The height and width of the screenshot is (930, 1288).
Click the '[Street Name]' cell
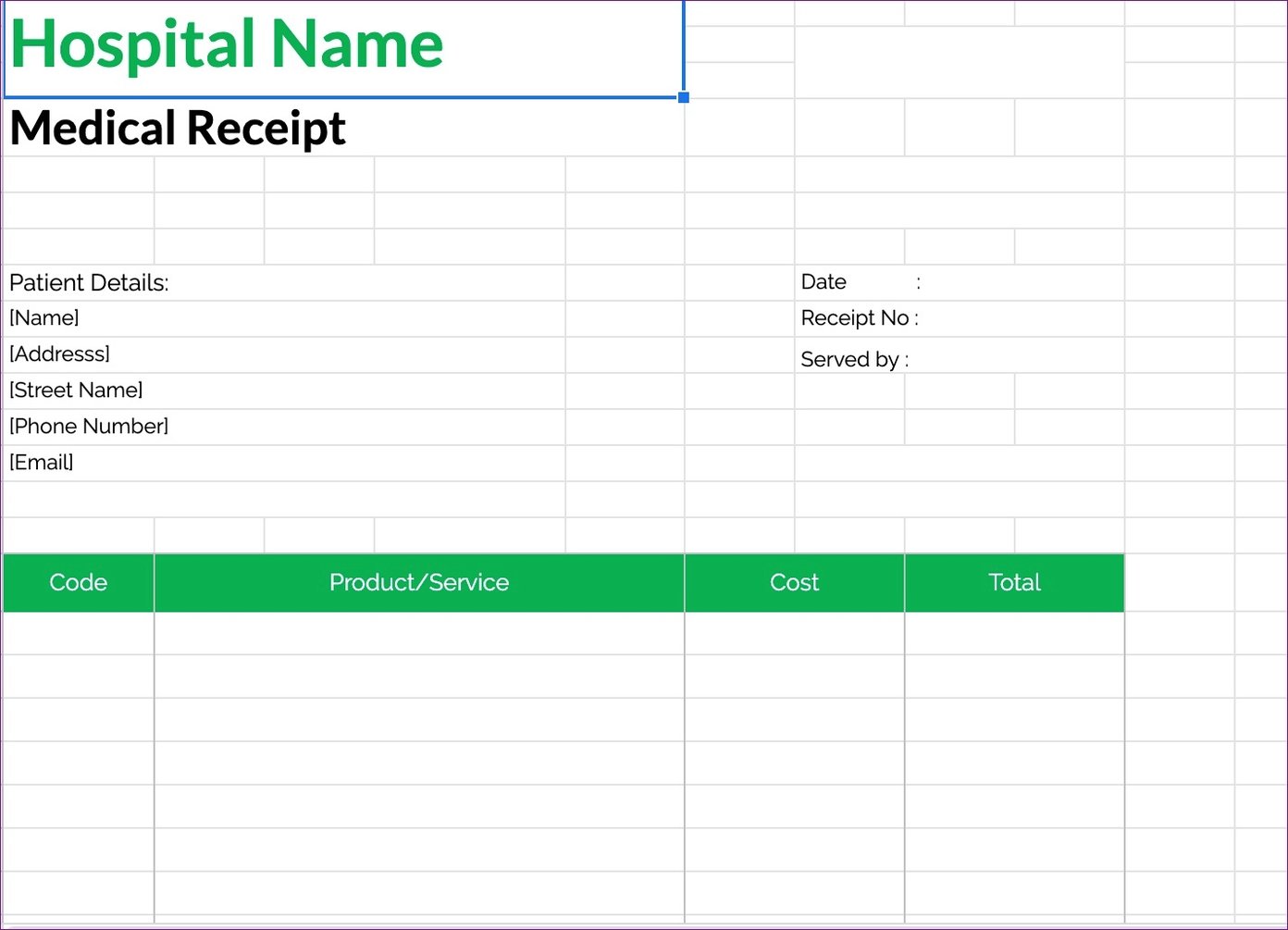click(284, 391)
